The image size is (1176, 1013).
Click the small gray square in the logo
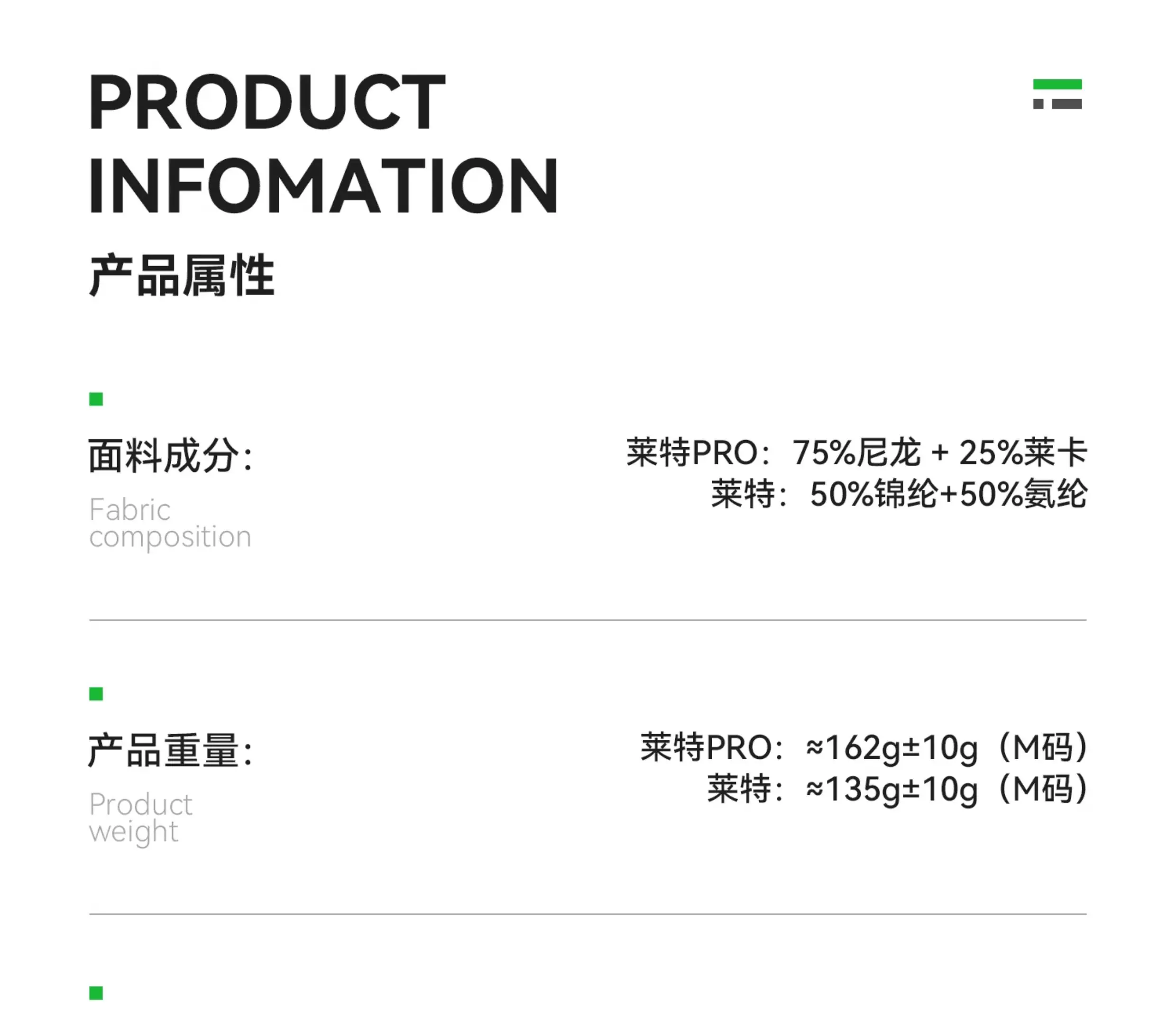pos(1038,104)
